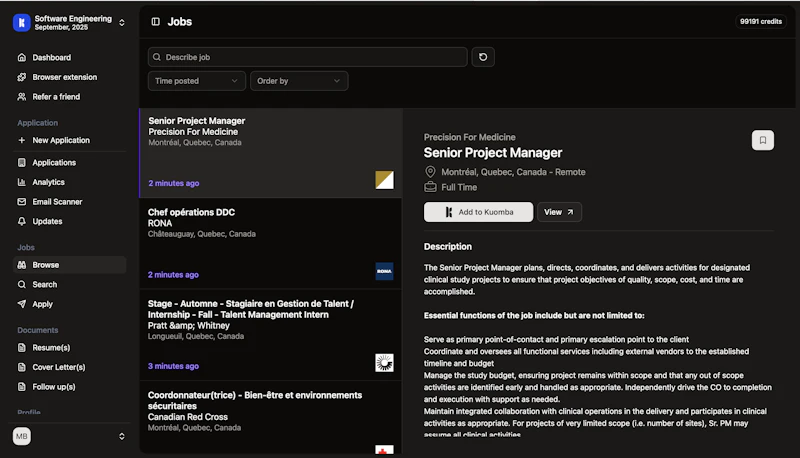Select the Canadian Red Cross job card
This screenshot has width=800, height=458.
pos(270,417)
